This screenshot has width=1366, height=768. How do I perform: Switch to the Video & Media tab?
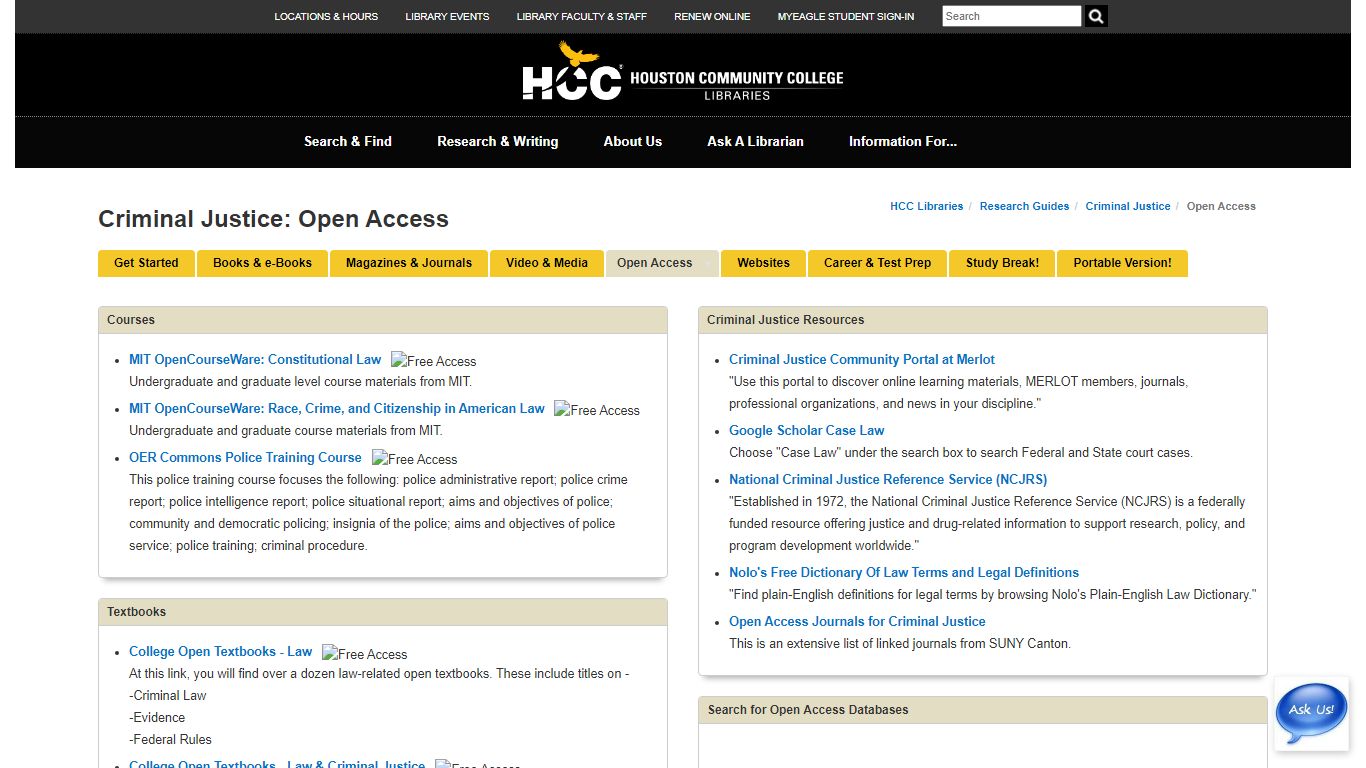point(547,263)
